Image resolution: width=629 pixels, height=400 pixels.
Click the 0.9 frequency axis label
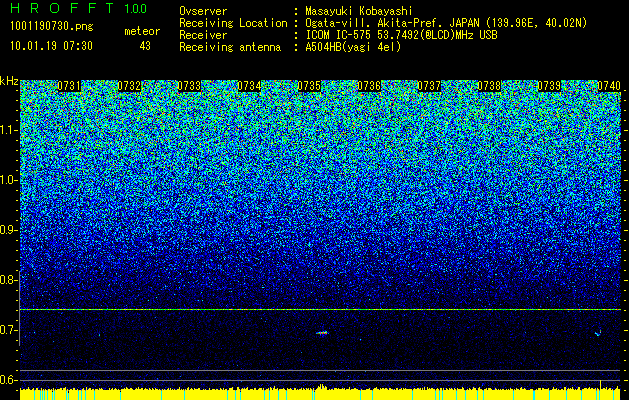click(8, 230)
